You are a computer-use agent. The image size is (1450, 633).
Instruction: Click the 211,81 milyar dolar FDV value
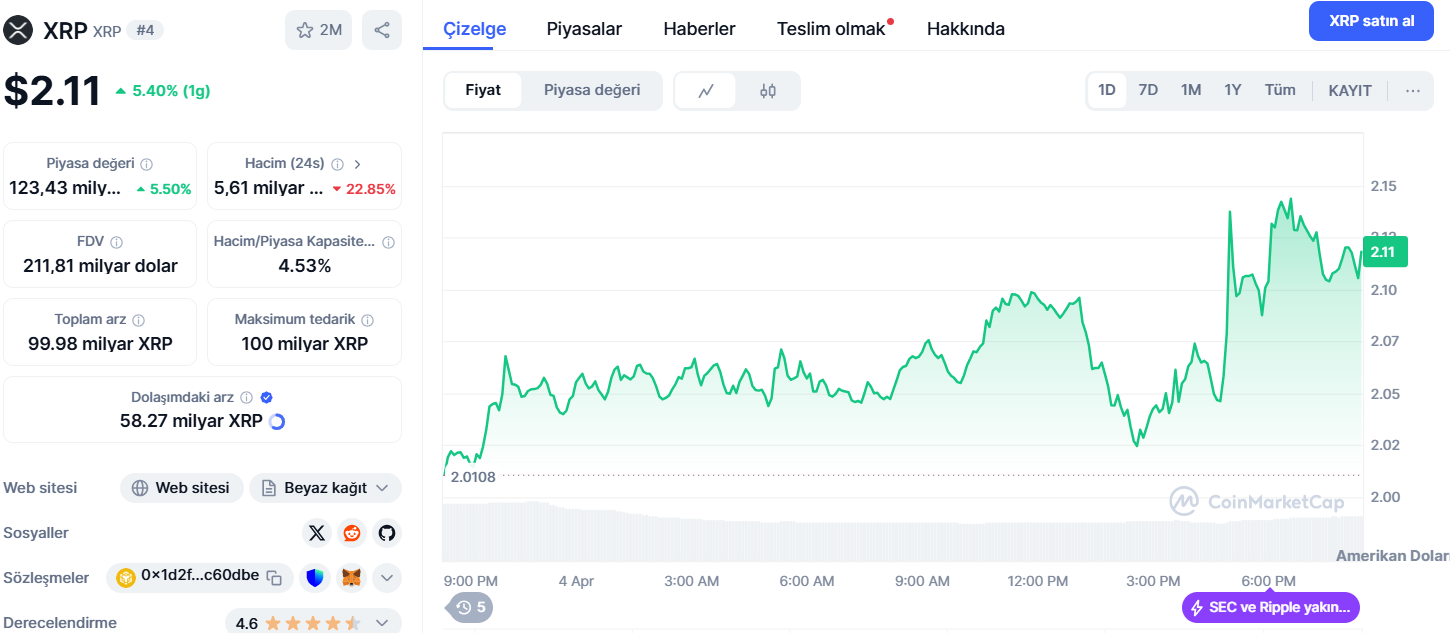[x=100, y=266]
